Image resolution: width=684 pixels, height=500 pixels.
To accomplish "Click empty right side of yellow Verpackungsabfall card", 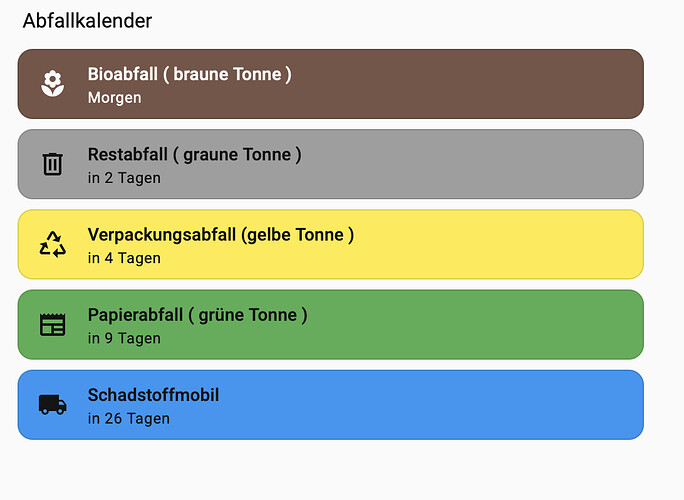I will tap(520, 244).
